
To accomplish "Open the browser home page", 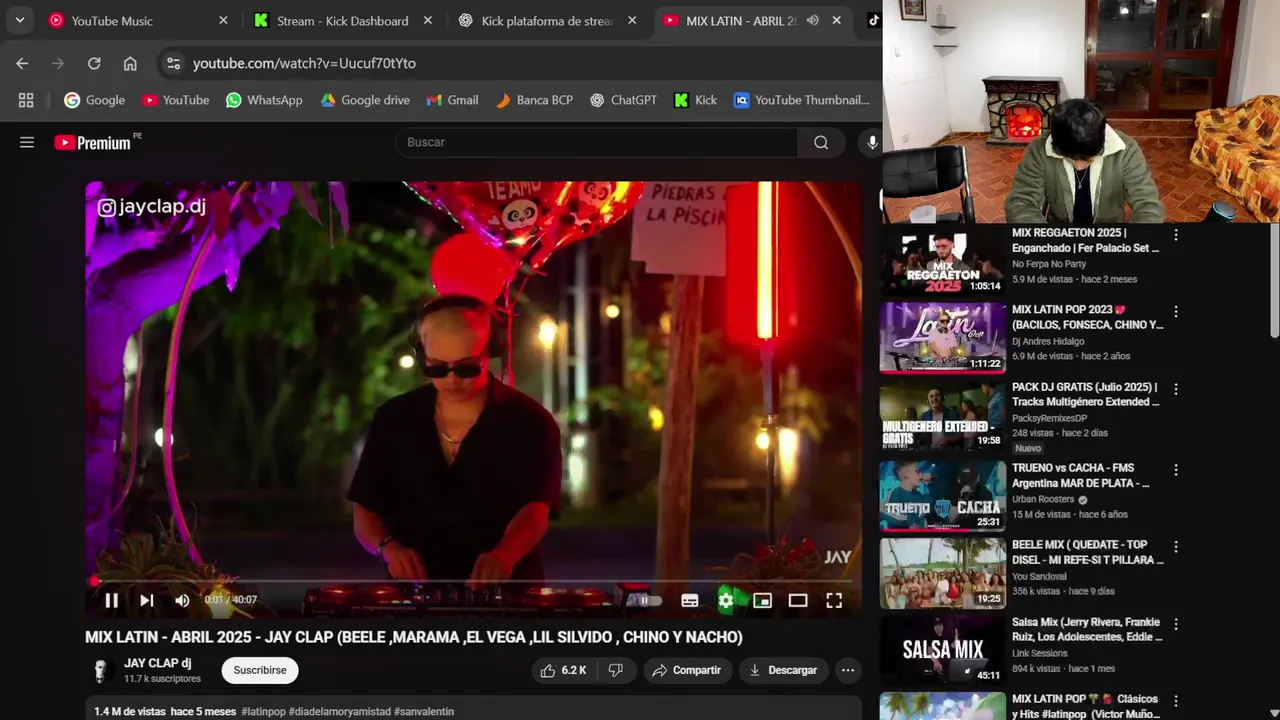I will click(x=130, y=63).
